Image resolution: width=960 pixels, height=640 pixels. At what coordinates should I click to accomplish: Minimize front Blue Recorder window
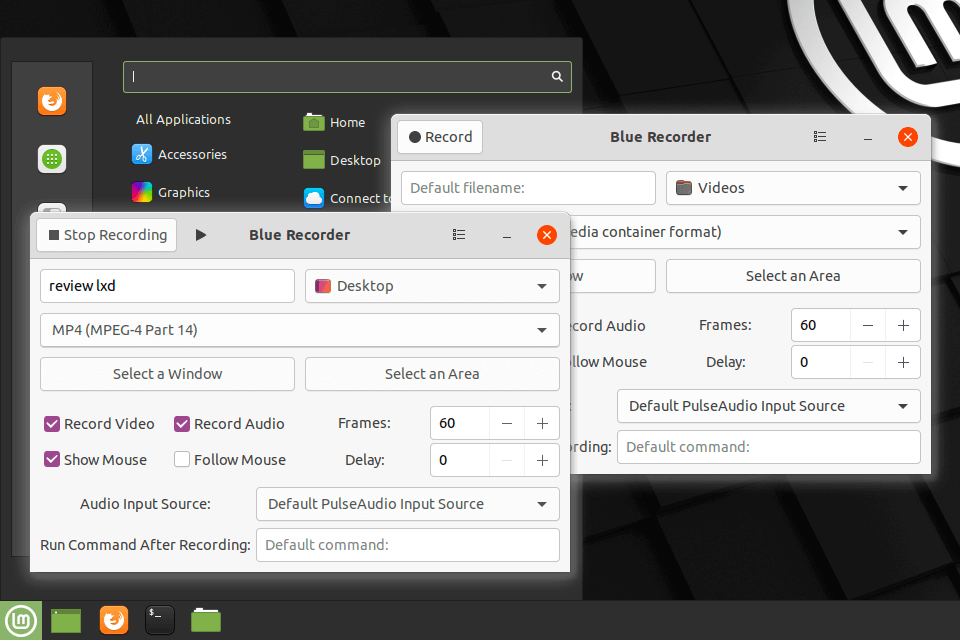(x=507, y=236)
